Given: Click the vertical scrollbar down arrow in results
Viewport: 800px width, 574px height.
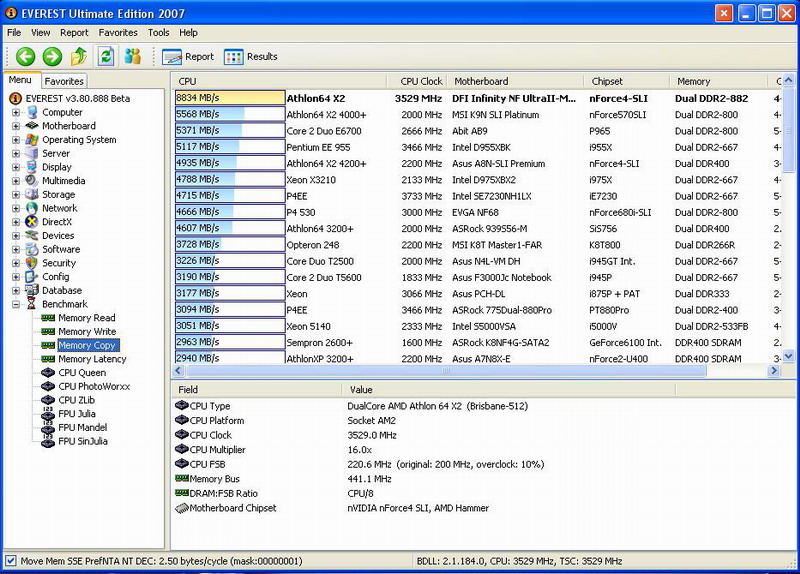Looking at the screenshot, I should point(788,356).
